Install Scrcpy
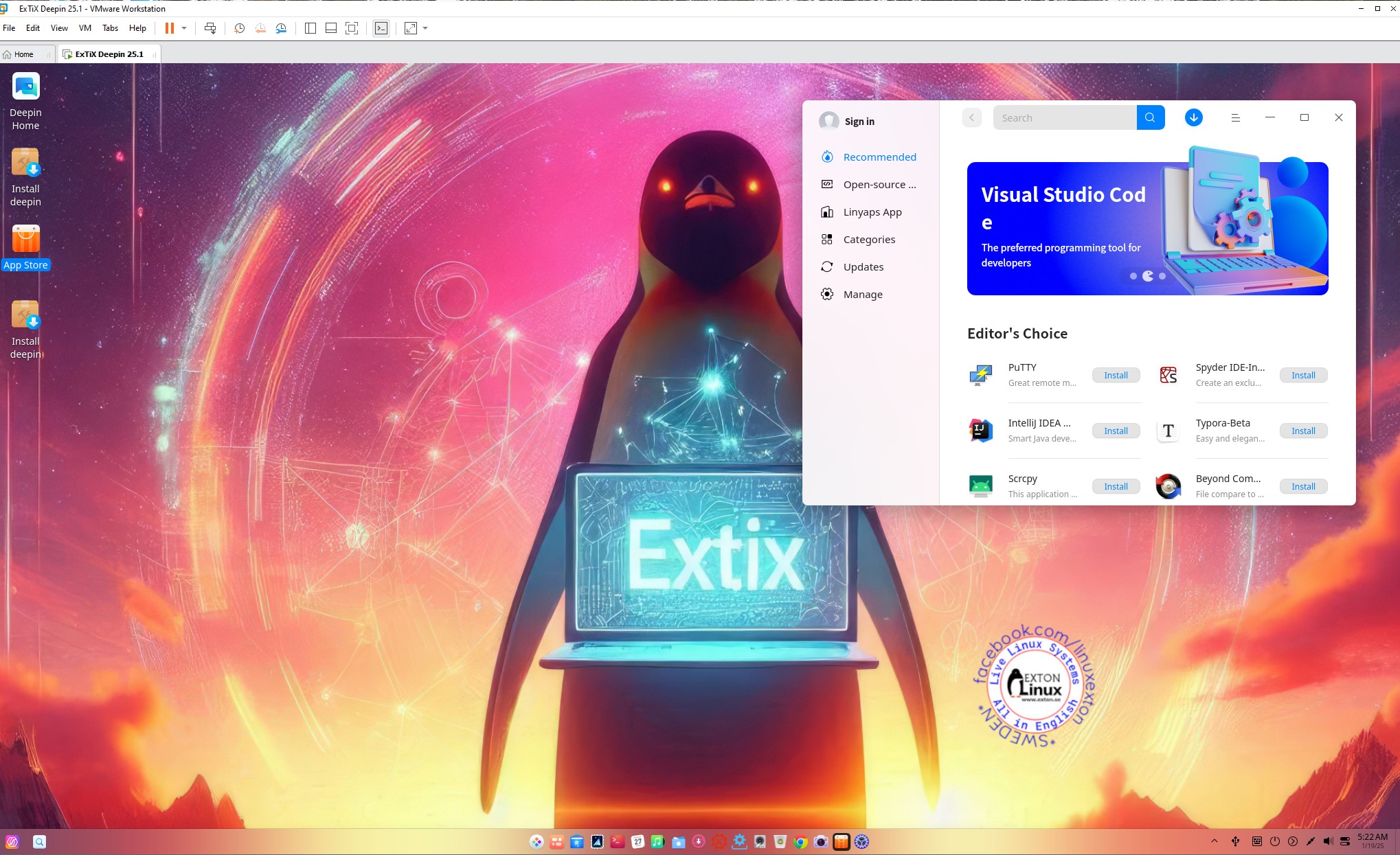The image size is (1400, 855). [1116, 487]
